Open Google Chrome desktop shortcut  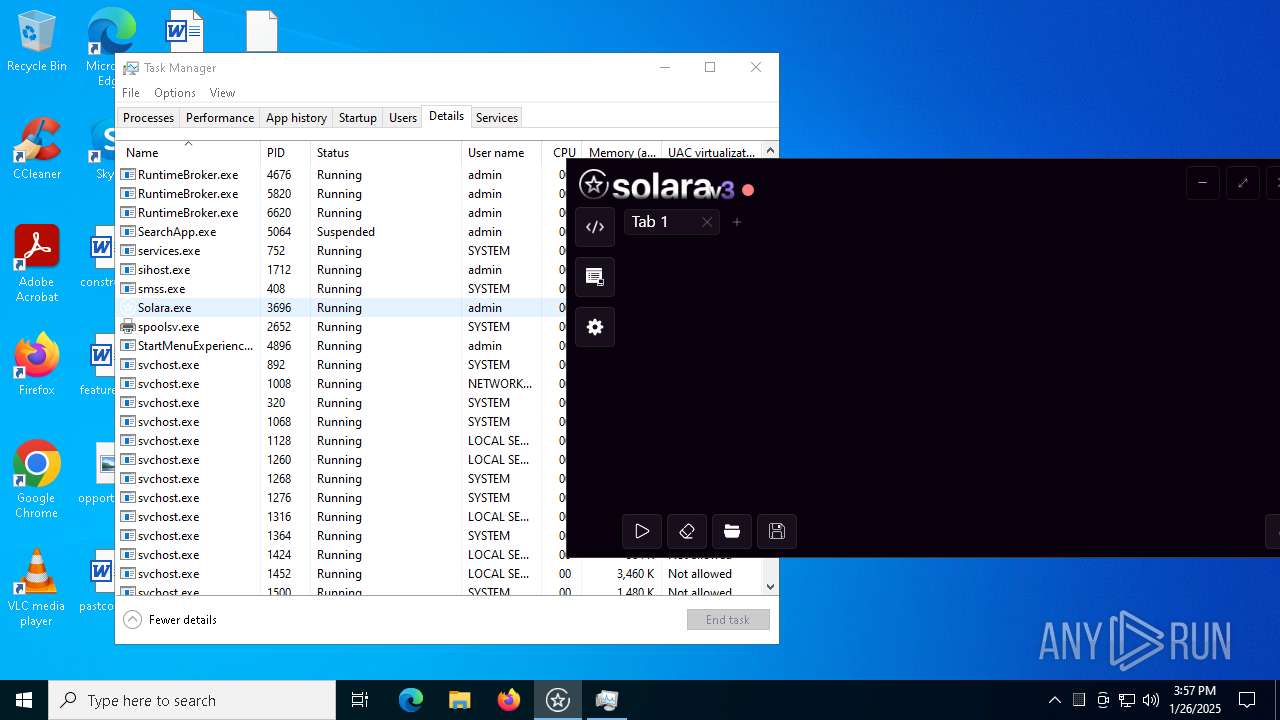37,480
